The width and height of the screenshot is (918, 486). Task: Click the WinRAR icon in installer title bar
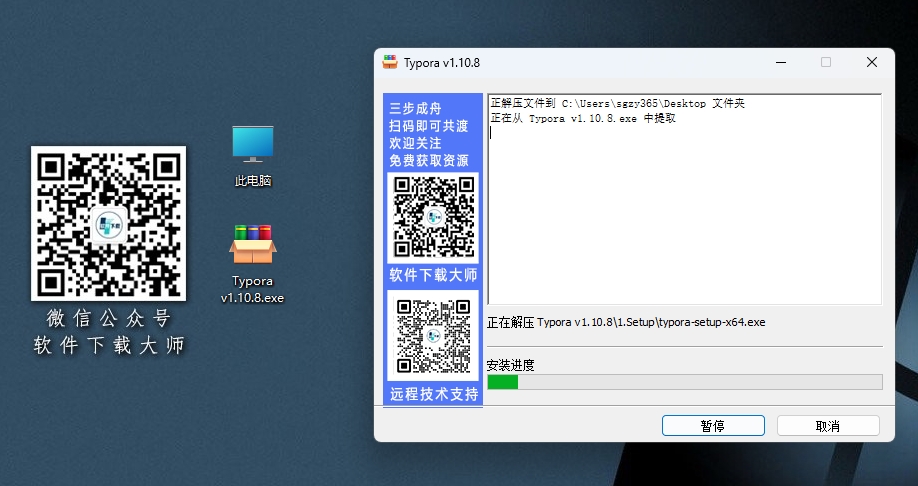pyautogui.click(x=390, y=62)
